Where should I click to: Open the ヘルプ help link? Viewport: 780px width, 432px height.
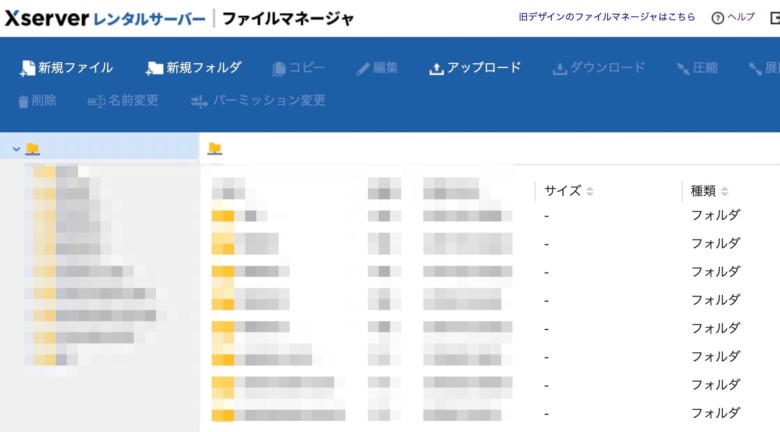point(733,17)
